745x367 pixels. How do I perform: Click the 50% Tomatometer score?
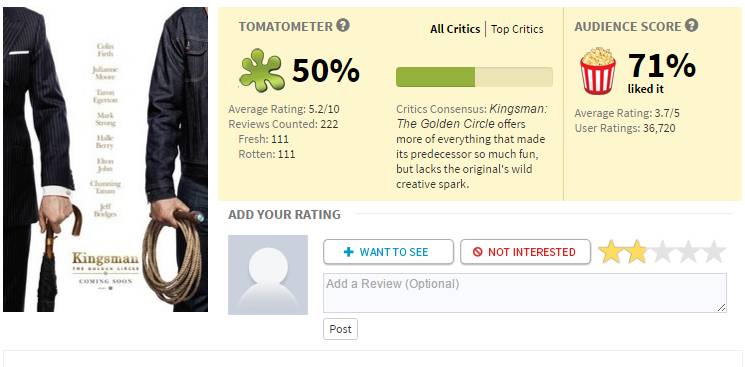click(x=326, y=71)
